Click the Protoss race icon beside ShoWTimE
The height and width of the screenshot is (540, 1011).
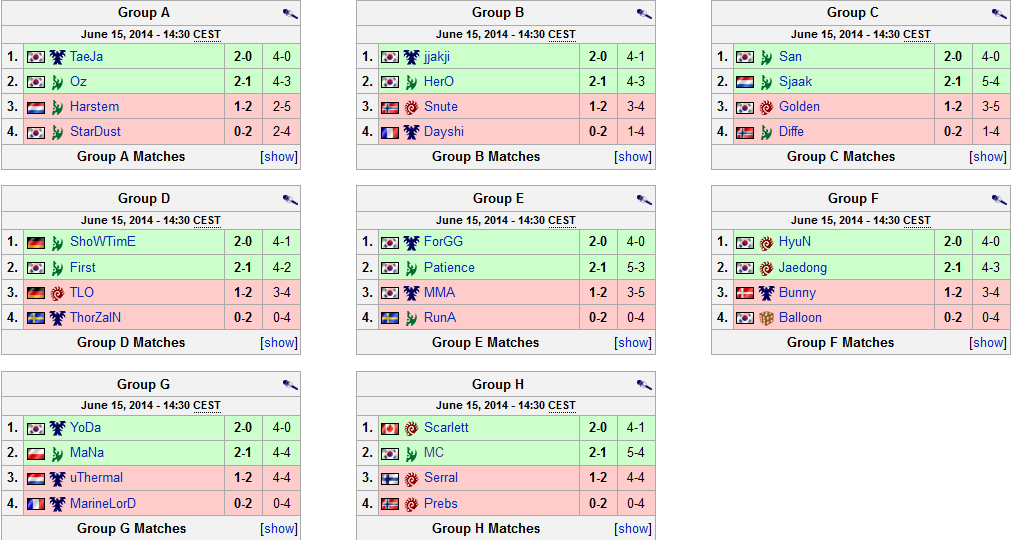(x=57, y=242)
